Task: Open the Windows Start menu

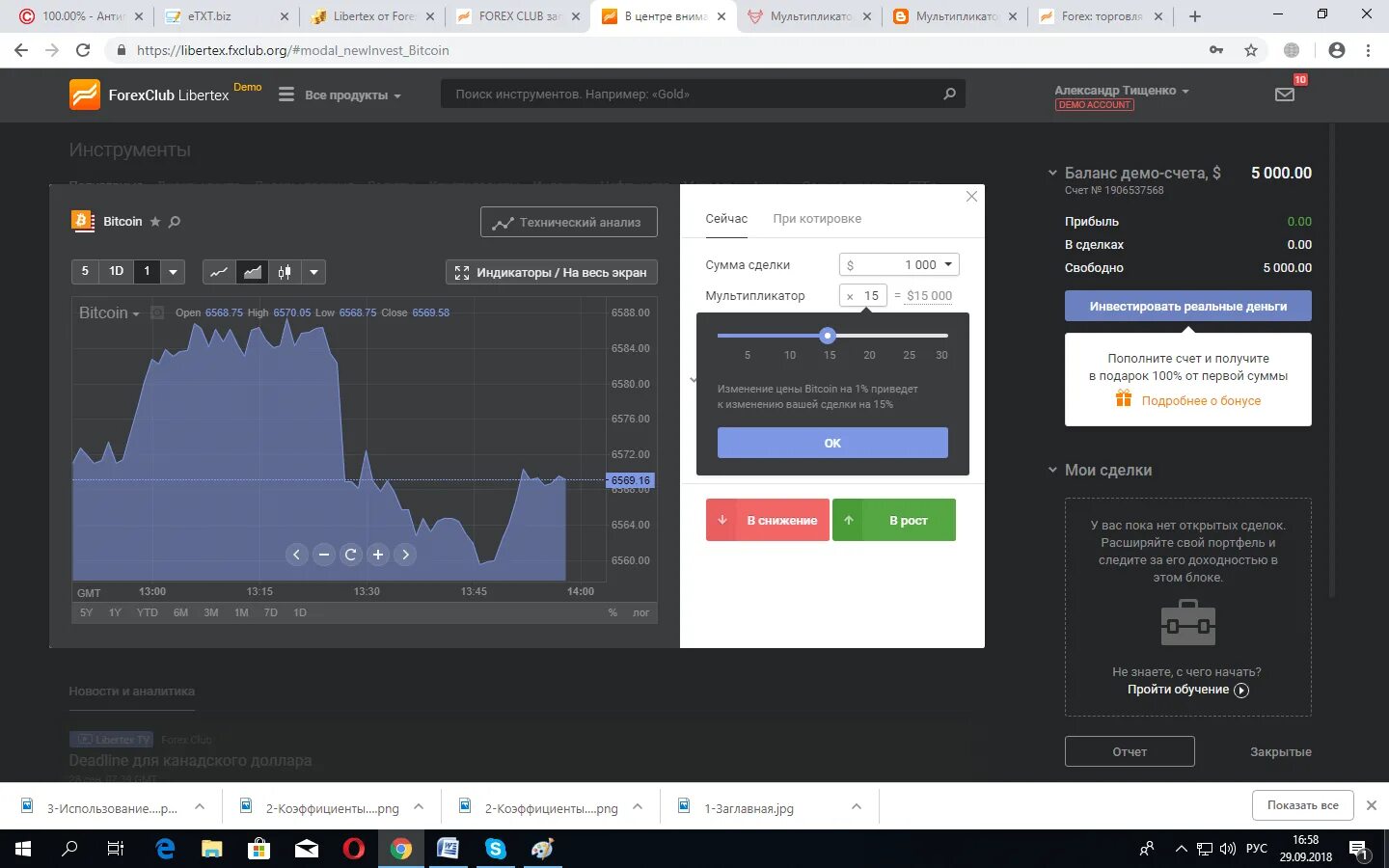Action: click(x=23, y=849)
